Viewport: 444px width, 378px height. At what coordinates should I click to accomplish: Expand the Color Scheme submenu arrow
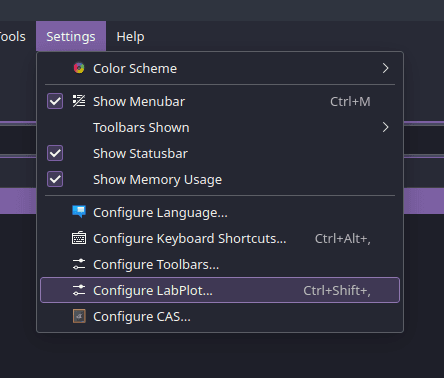pyautogui.click(x=386, y=68)
